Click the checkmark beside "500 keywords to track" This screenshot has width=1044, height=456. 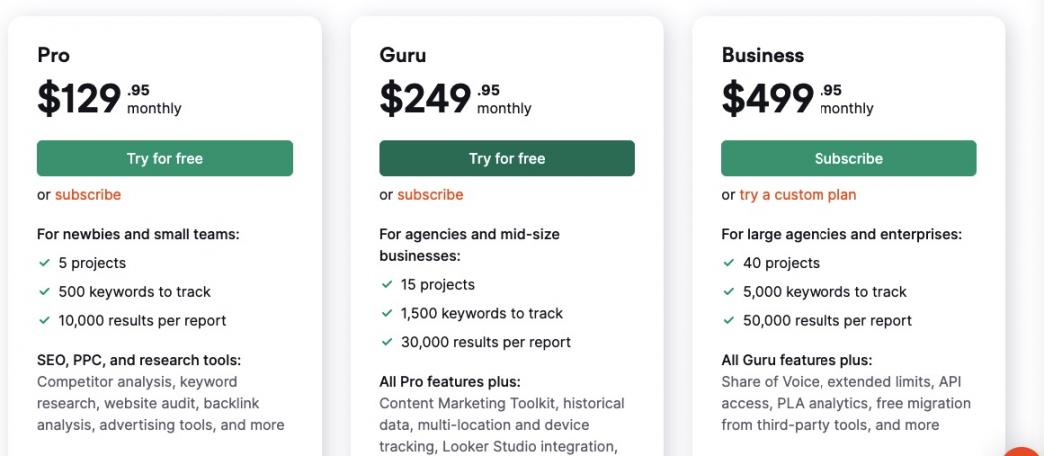point(44,292)
